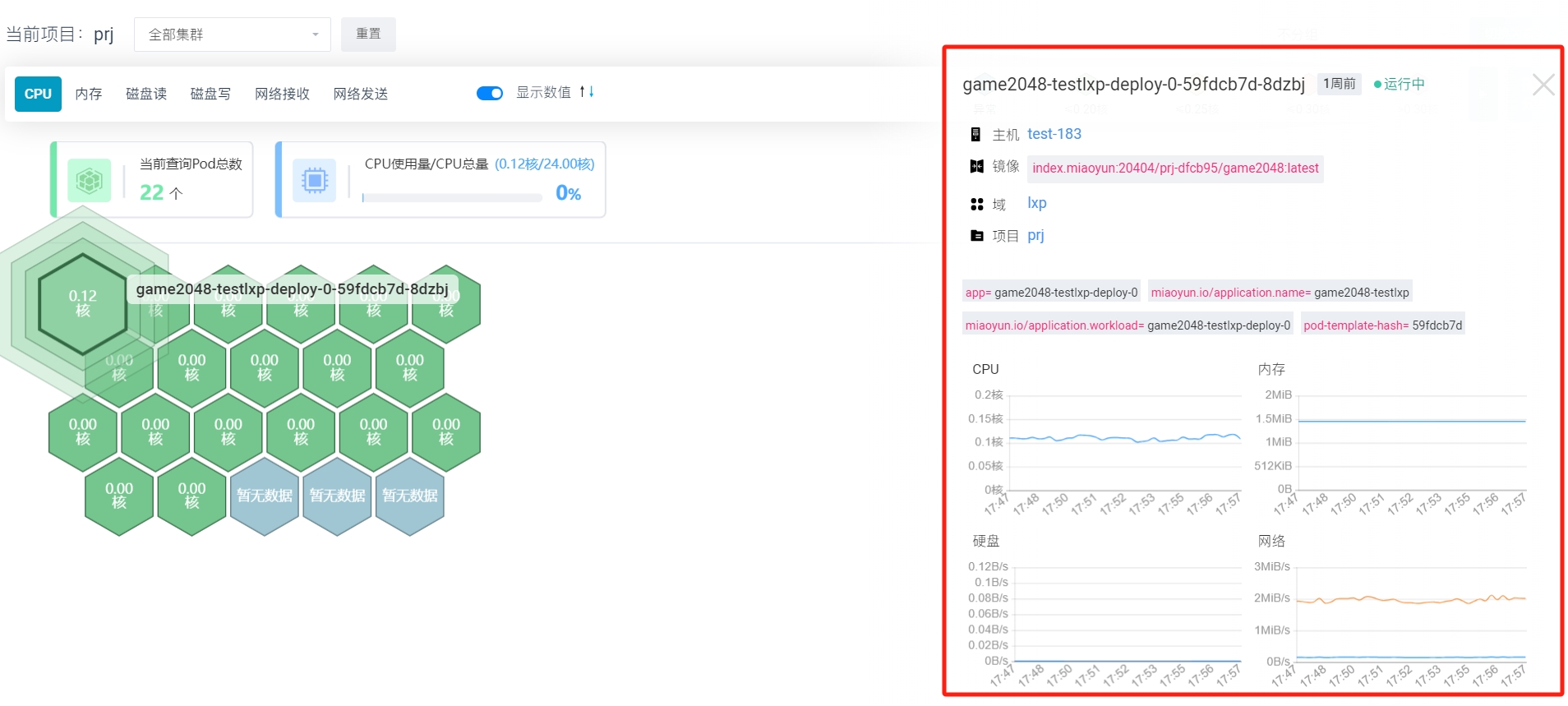Open the prj project link in panel
The height and width of the screenshot is (706, 1568).
click(x=1035, y=236)
